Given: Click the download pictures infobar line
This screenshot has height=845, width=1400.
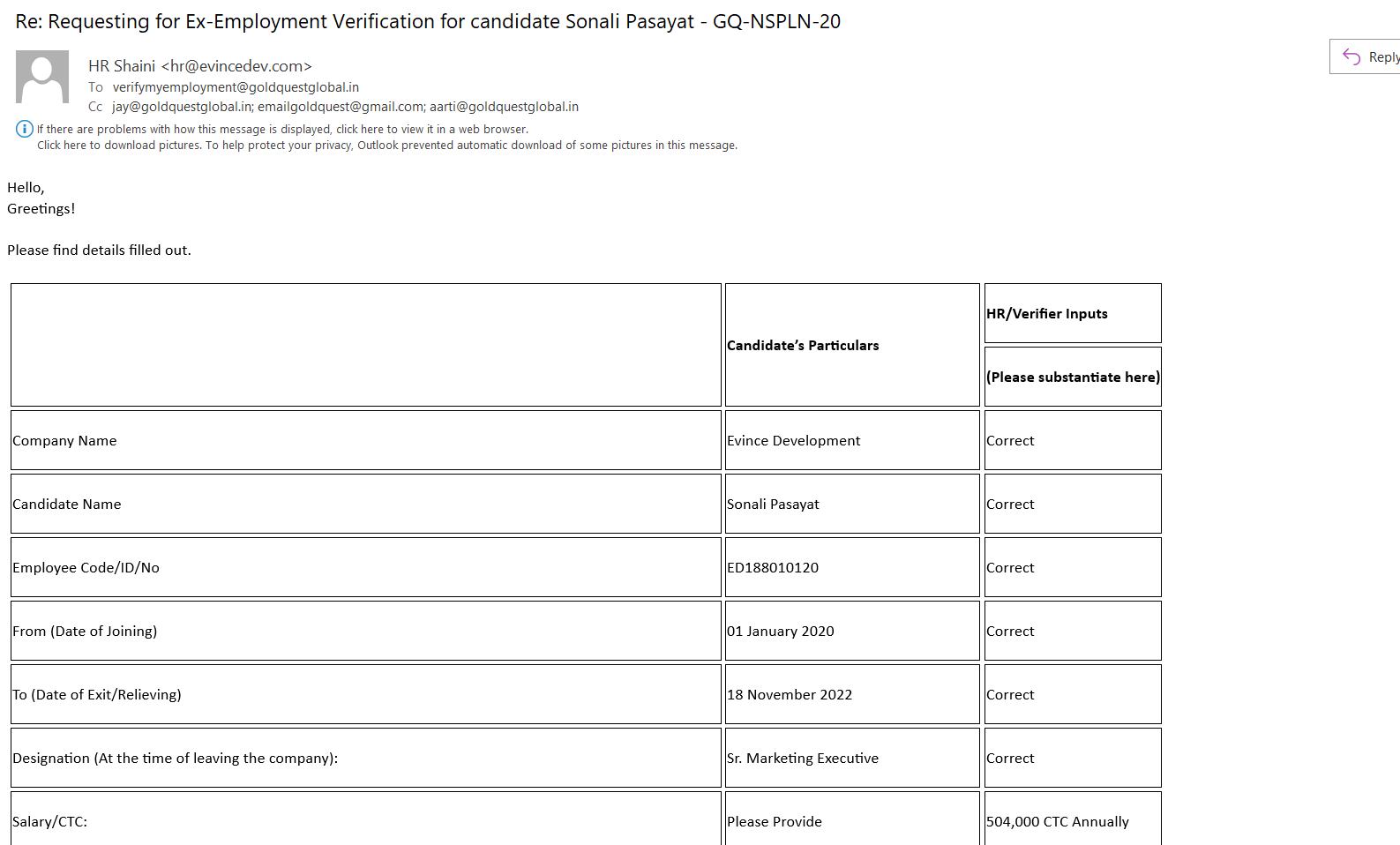Looking at the screenshot, I should click(386, 146).
